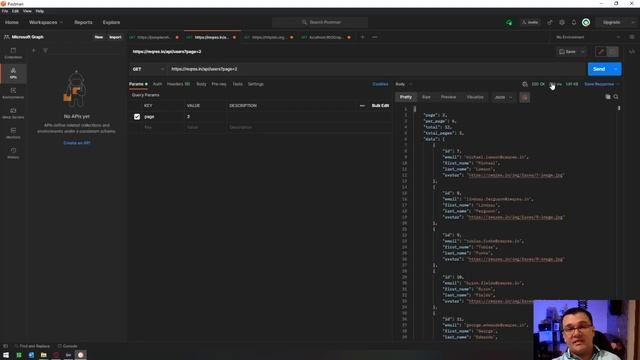The image size is (640, 360).
Task: Open the settings gear in the header
Action: [x=562, y=22]
